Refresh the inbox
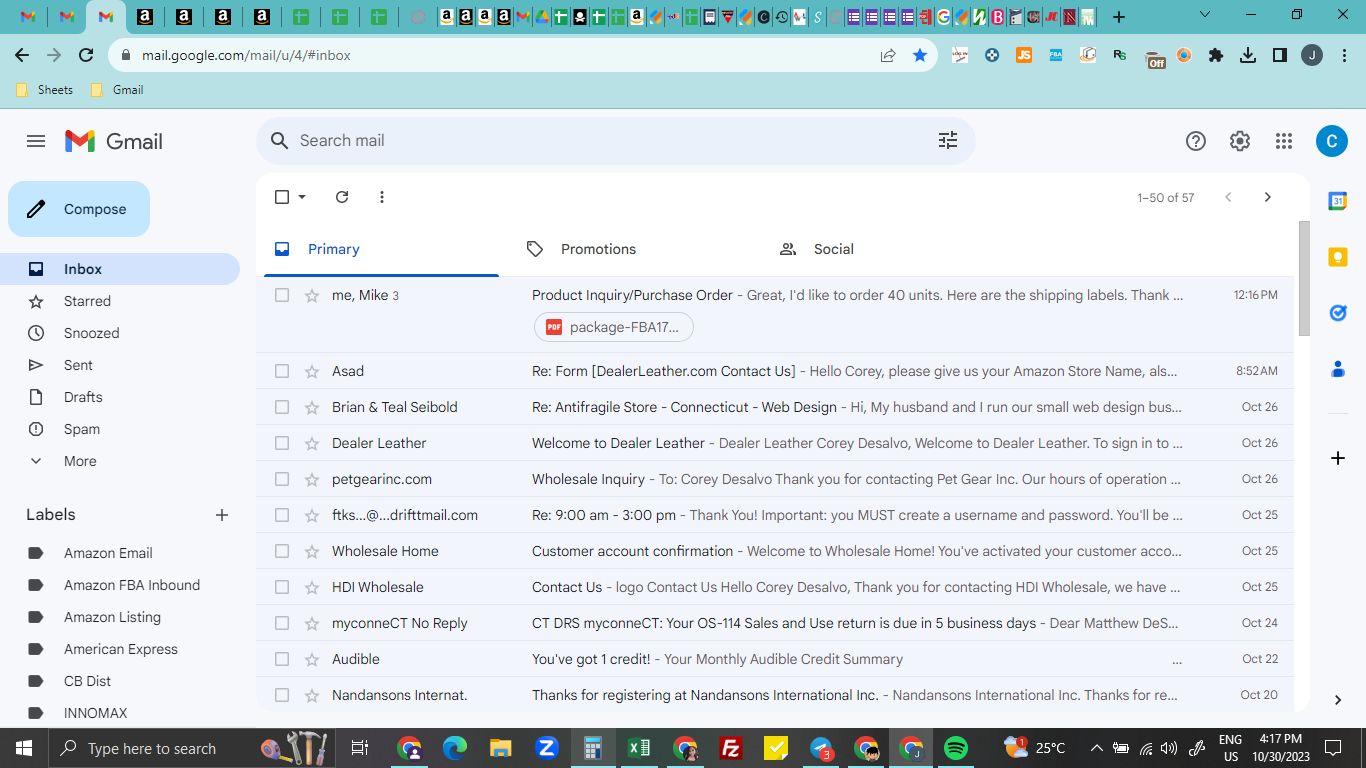The width and height of the screenshot is (1366, 768). (x=342, y=197)
